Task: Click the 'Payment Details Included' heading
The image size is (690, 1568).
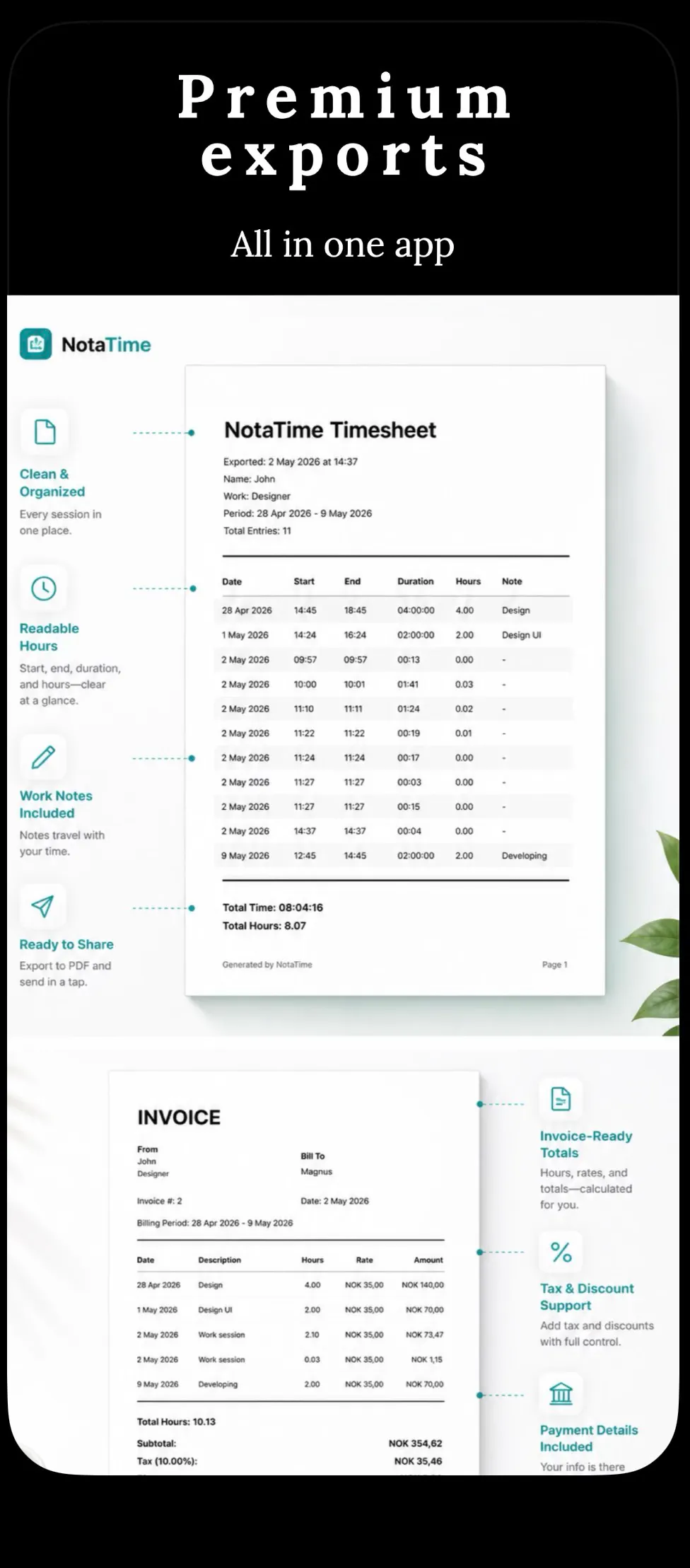Action: 589,1439
